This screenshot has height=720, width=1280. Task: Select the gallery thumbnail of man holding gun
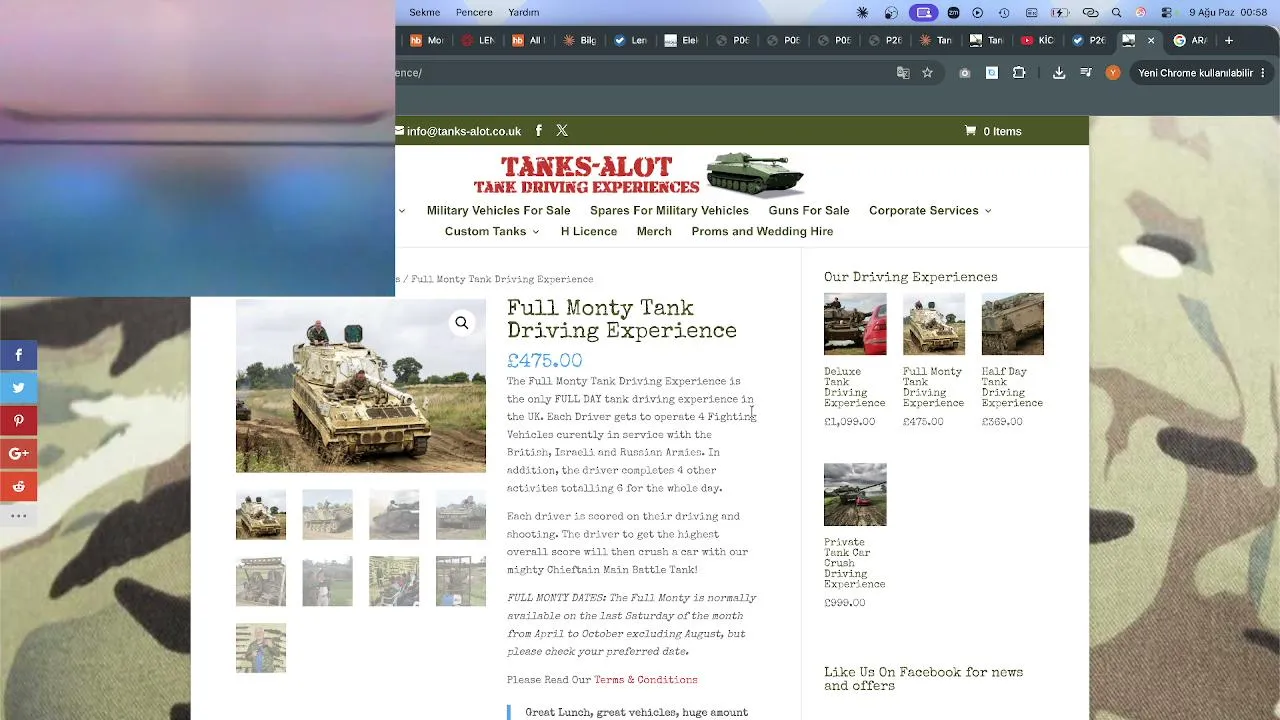coord(261,648)
